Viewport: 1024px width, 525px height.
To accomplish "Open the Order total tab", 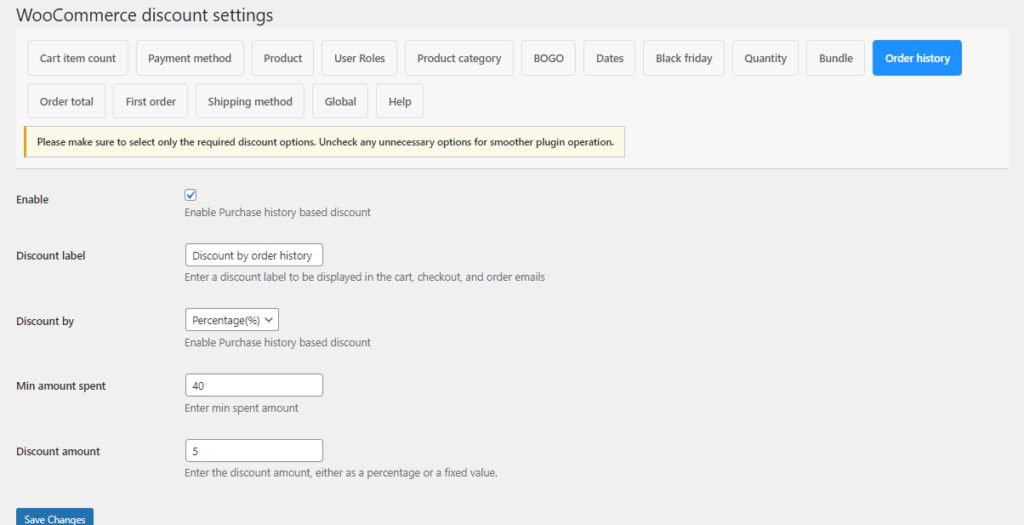I will pos(66,101).
